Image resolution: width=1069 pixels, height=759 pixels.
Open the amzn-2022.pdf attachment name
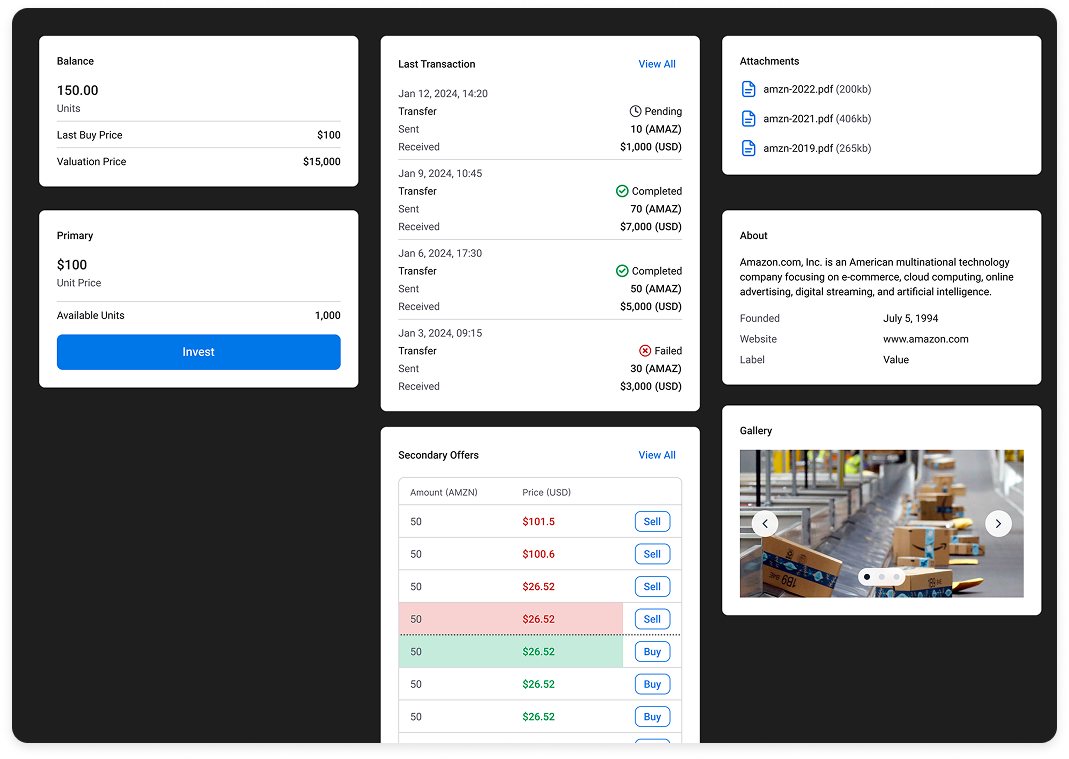[798, 89]
